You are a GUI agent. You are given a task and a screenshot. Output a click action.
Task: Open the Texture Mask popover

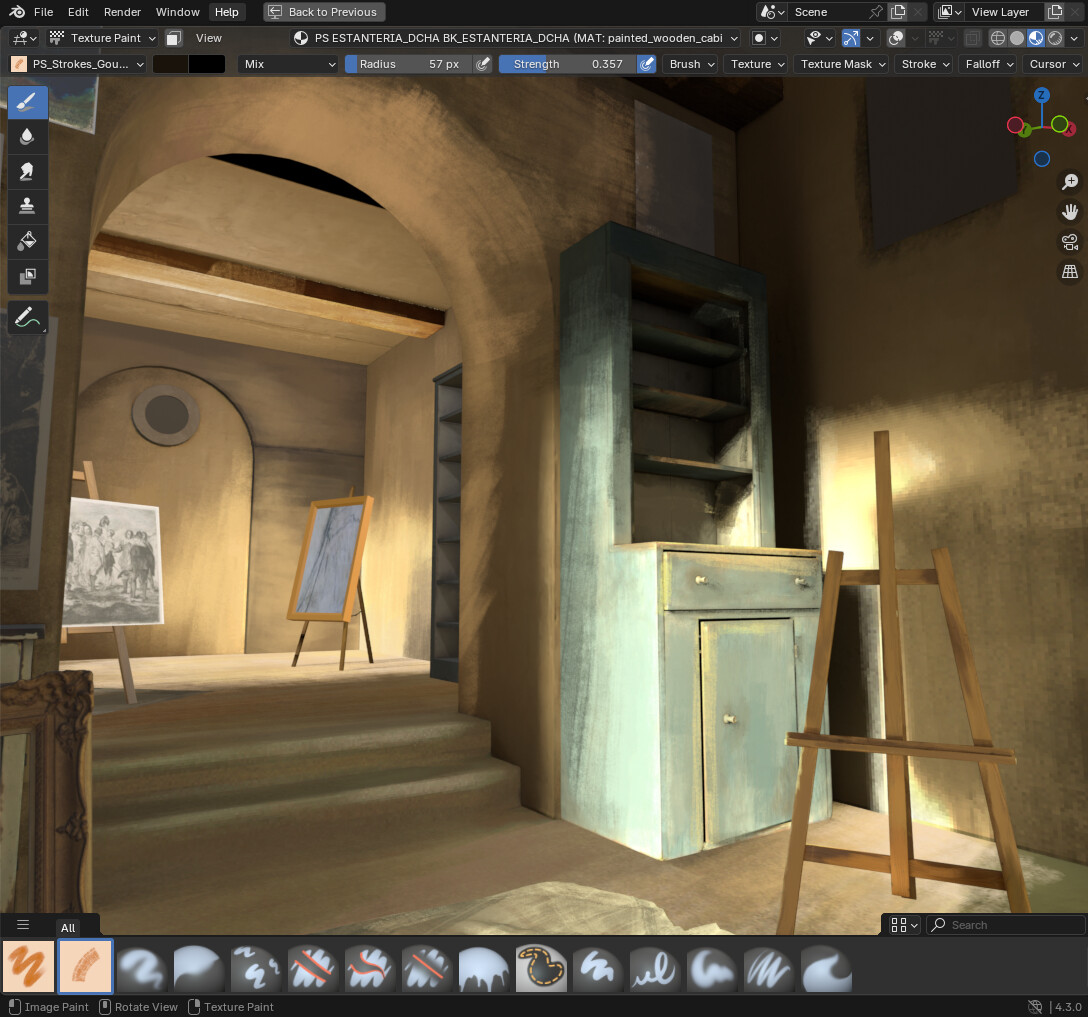coord(841,63)
